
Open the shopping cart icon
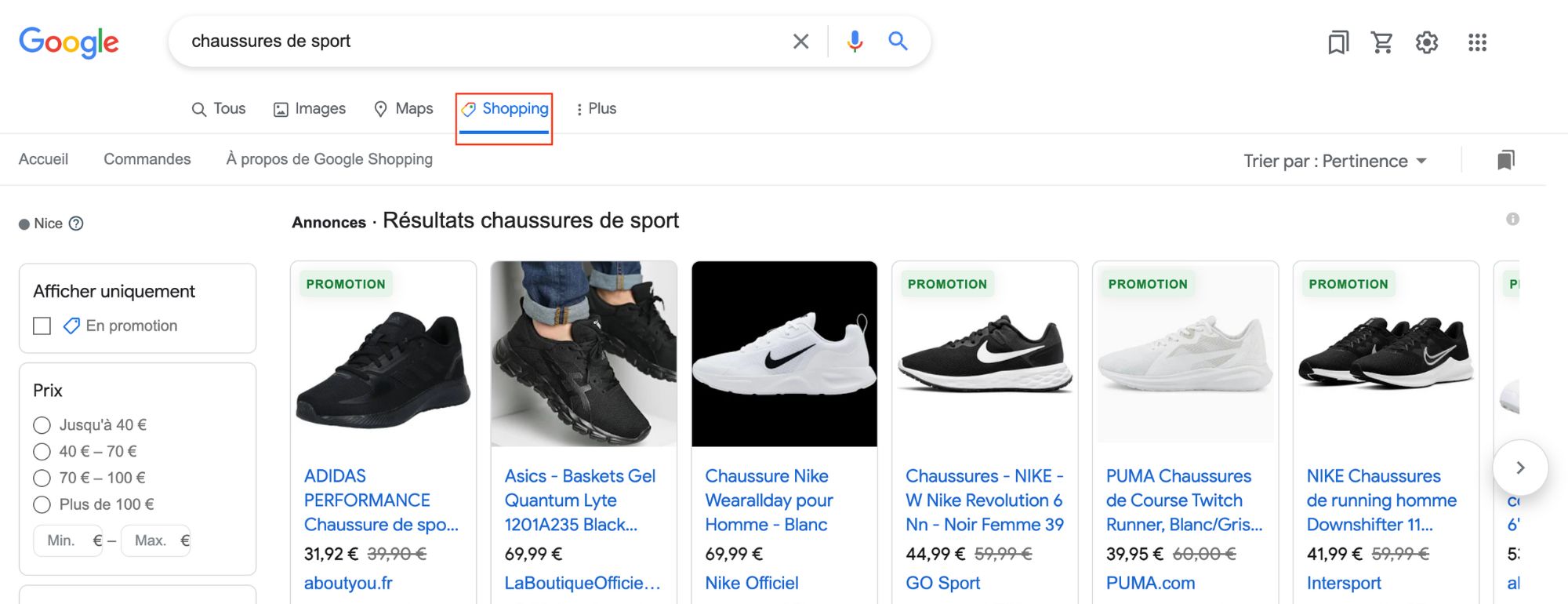click(x=1381, y=42)
